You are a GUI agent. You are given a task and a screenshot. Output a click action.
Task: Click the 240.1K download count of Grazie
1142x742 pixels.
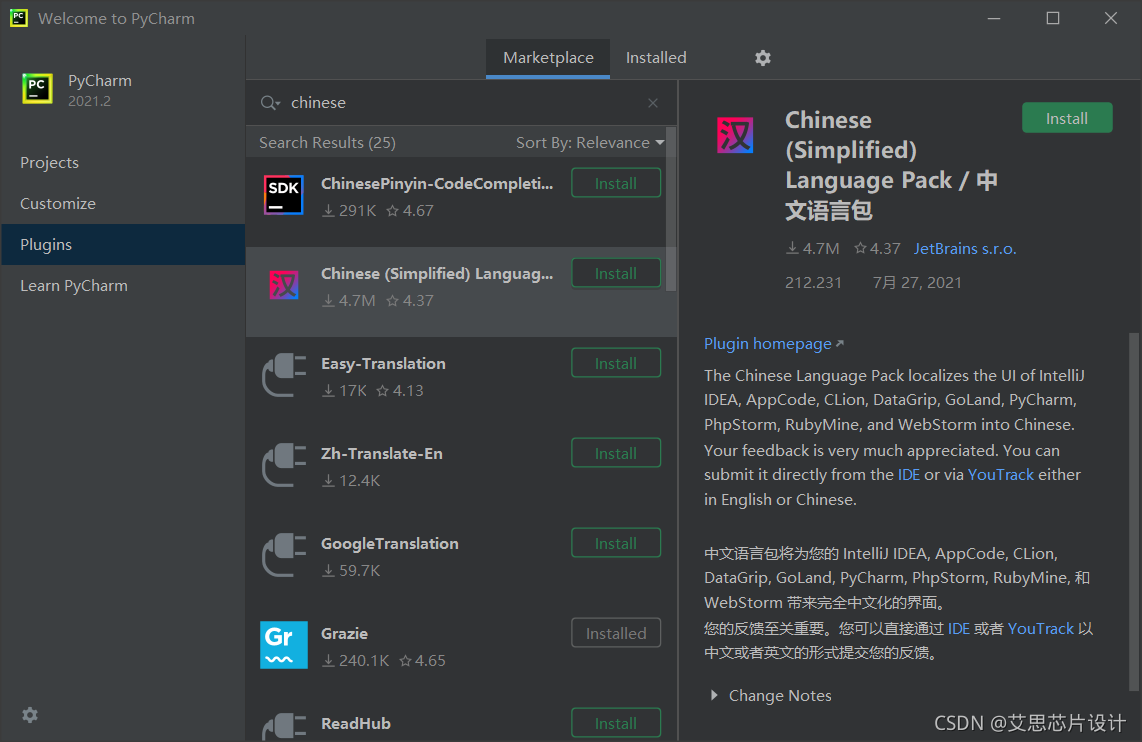coord(356,660)
